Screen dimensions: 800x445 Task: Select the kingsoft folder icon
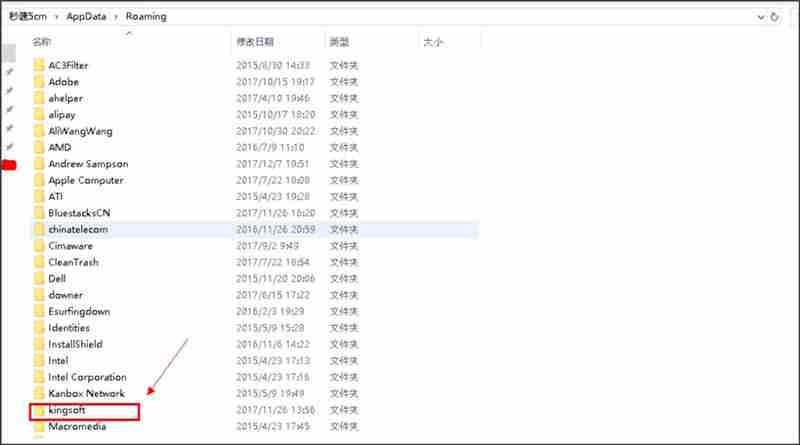[39, 410]
